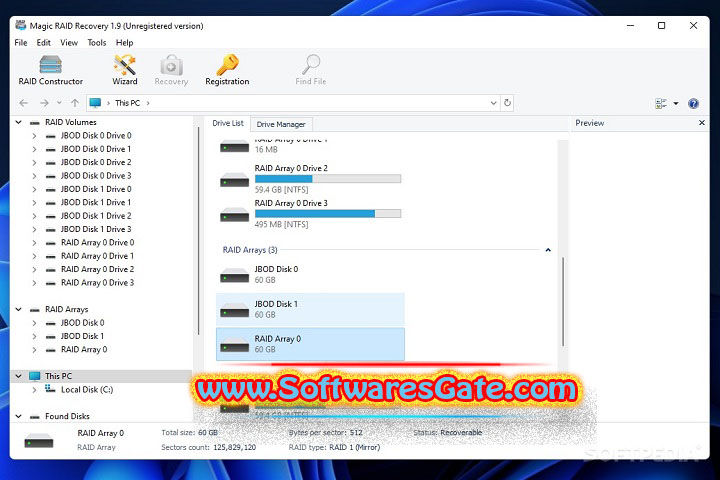Select RAID Array 0 under RAID Arrays tree
The image size is (720, 480).
coord(84,350)
